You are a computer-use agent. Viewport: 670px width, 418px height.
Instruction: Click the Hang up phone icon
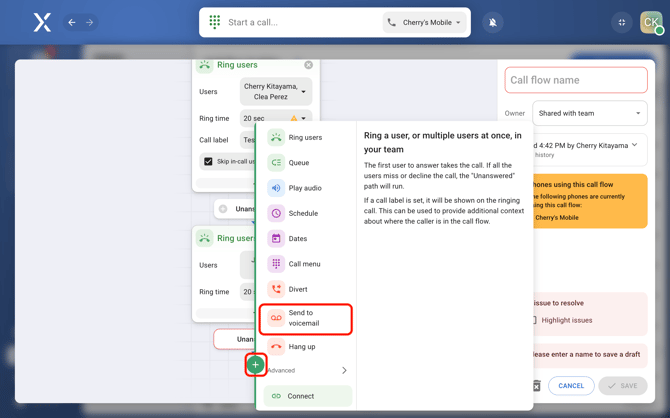click(276, 347)
